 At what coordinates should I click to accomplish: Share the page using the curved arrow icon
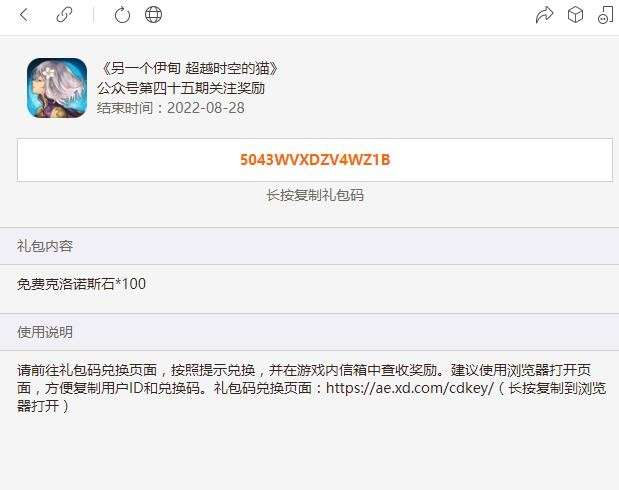click(544, 15)
